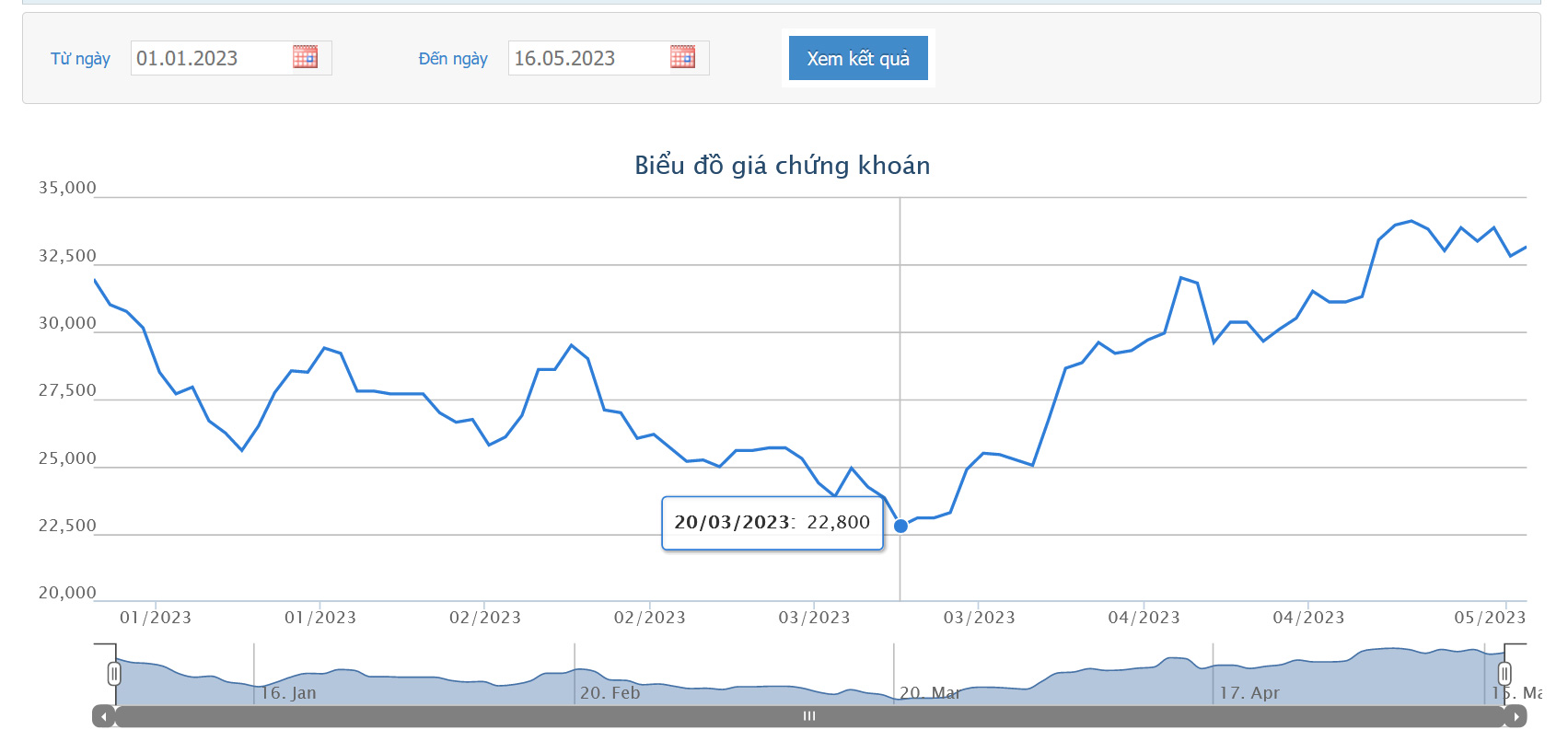This screenshot has height=753, width=1568.
Task: Click the 16. Jan navigator marker
Action: (288, 692)
